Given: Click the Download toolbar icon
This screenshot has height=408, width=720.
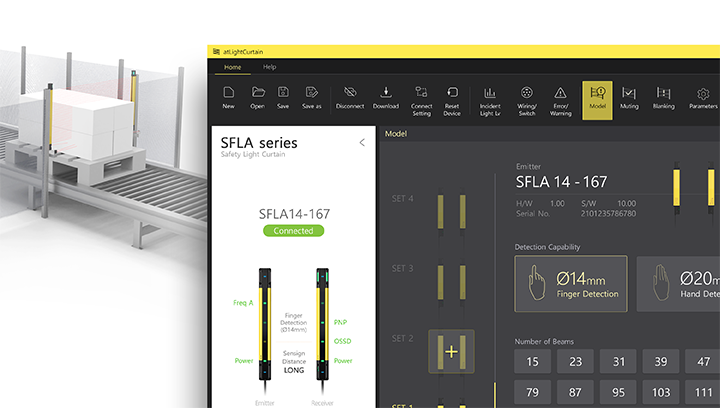Looking at the screenshot, I should (x=386, y=96).
